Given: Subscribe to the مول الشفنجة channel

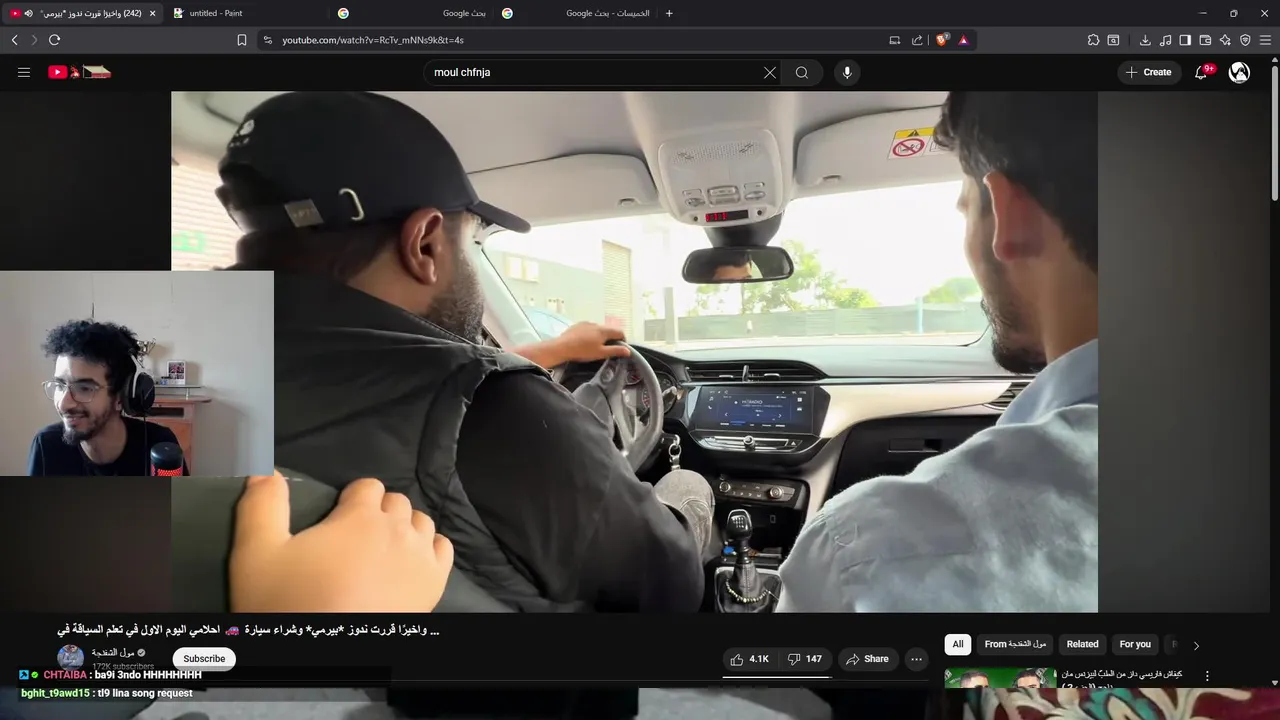Looking at the screenshot, I should (204, 658).
